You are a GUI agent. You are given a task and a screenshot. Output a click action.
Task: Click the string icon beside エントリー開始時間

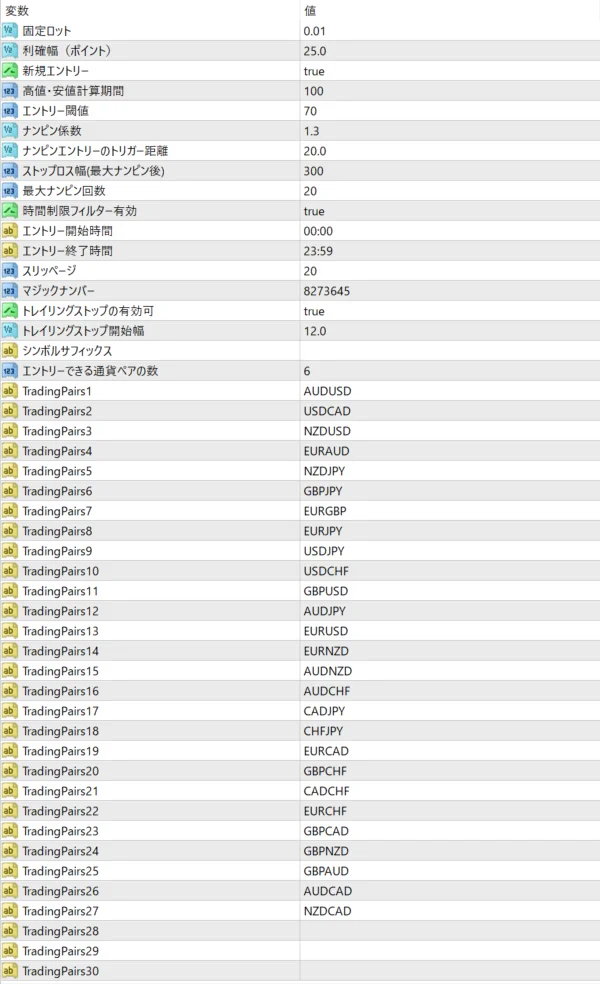pyautogui.click(x=10, y=231)
